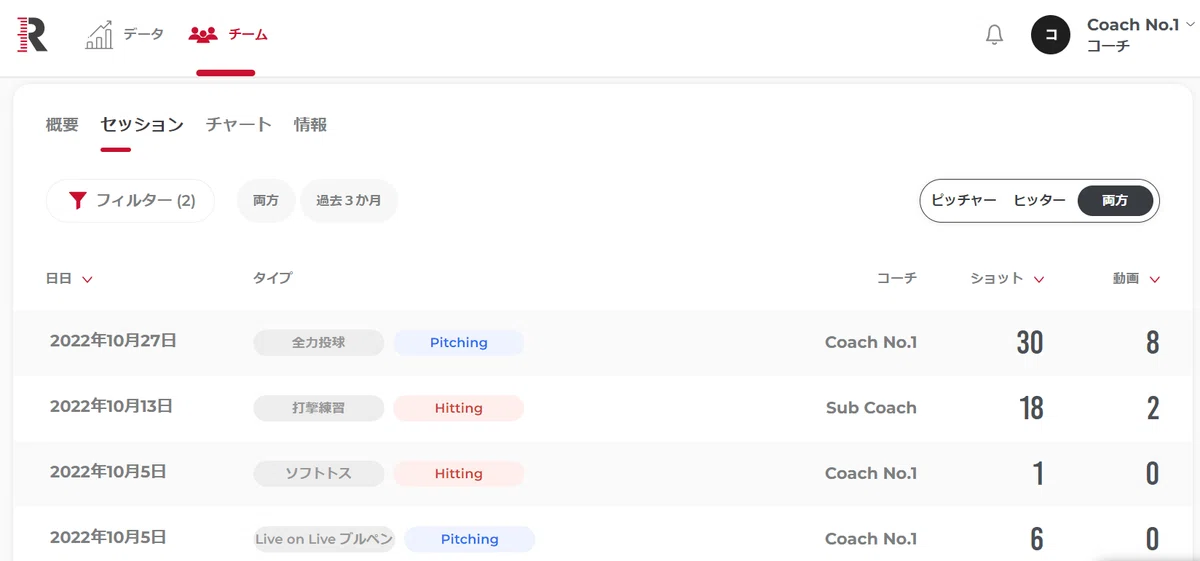Image resolution: width=1200 pixels, height=561 pixels.
Task: Open the 情報 tab
Action: 310,125
